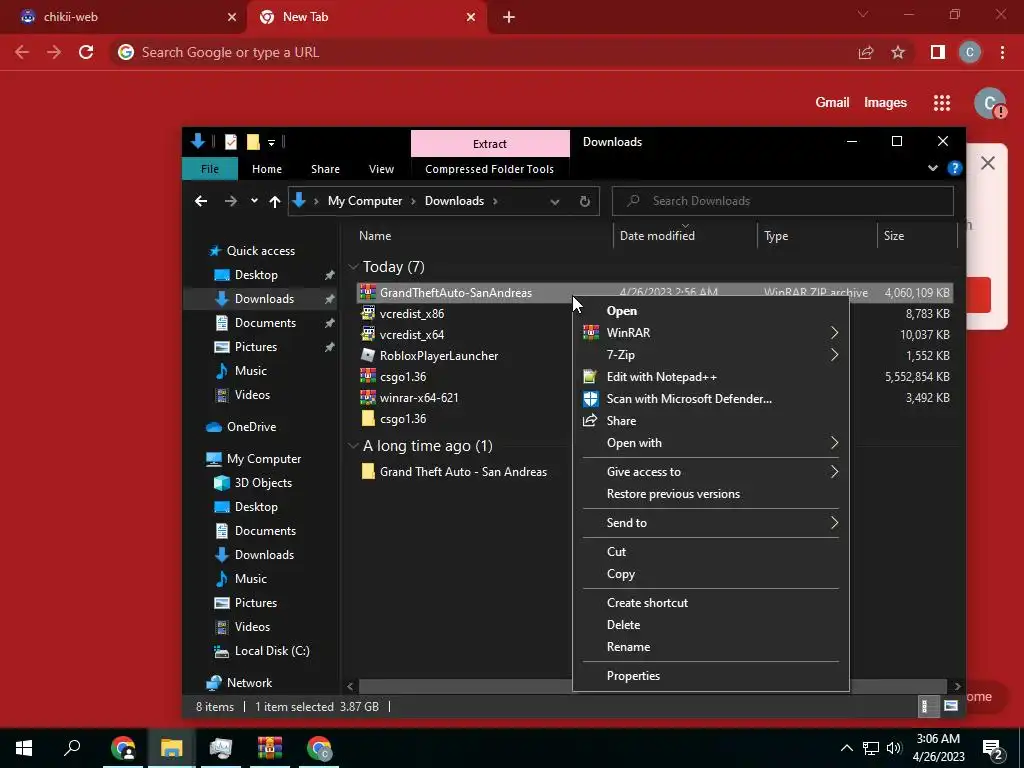Screen dimensions: 1024x768
Task: Click the Search Downloads field
Action: pyautogui.click(x=782, y=201)
